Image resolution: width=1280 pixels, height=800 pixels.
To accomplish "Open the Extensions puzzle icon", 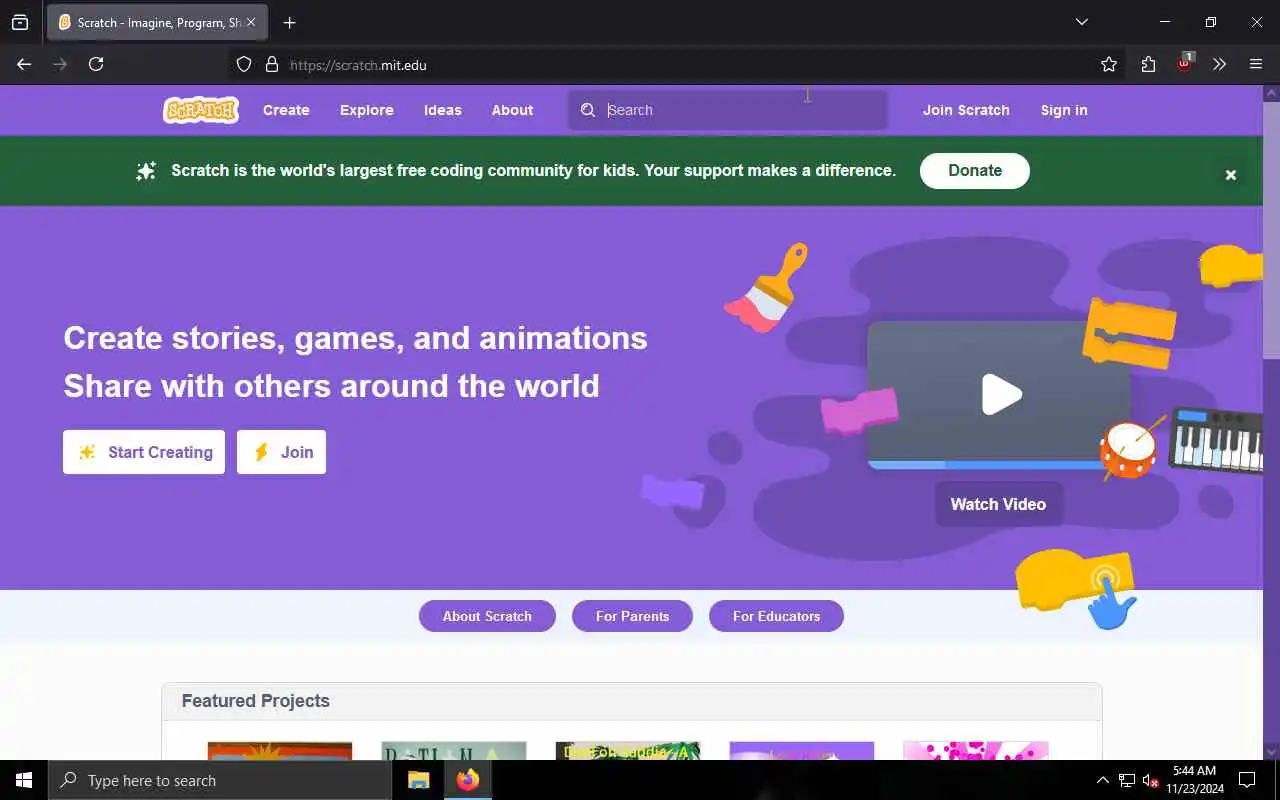I will [1148, 64].
